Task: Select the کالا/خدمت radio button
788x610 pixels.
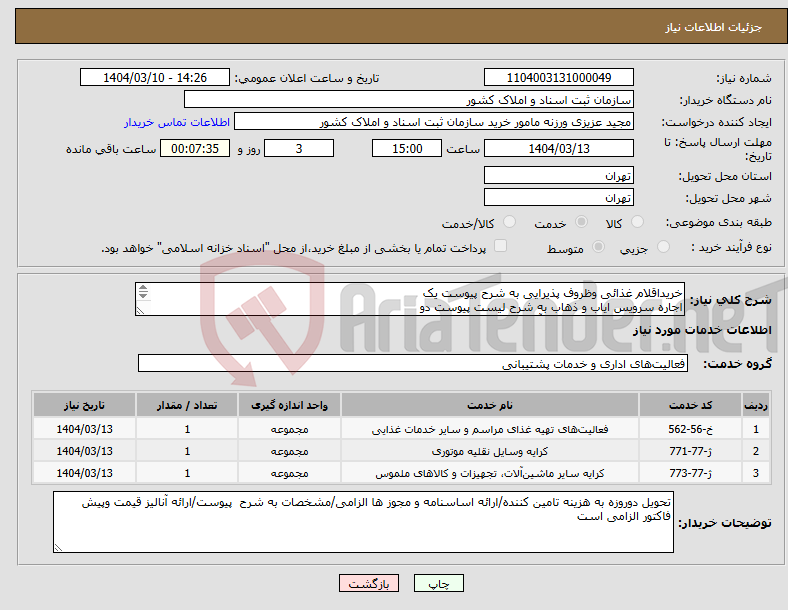Action: [510, 222]
